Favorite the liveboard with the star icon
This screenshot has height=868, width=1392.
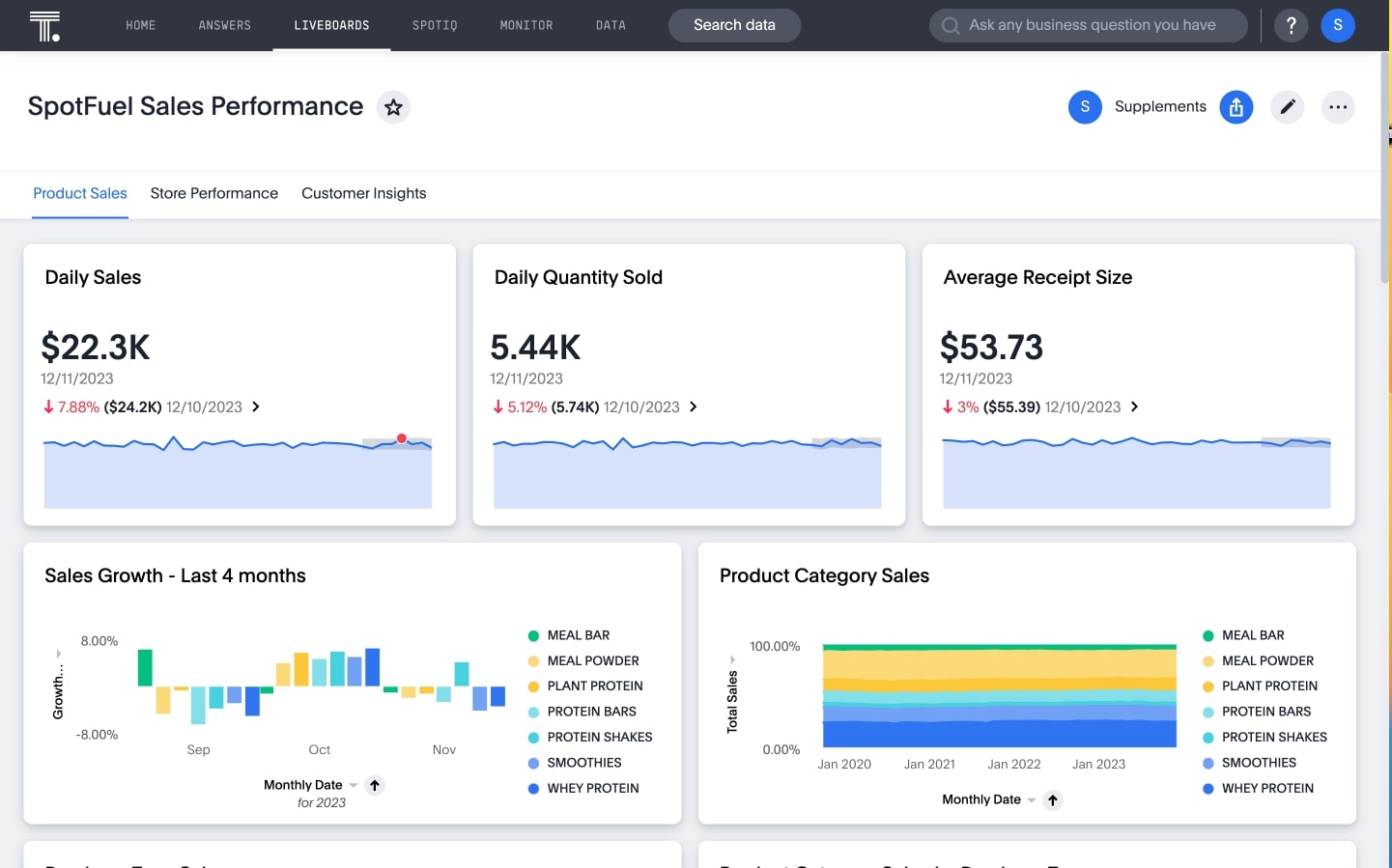[x=393, y=107]
